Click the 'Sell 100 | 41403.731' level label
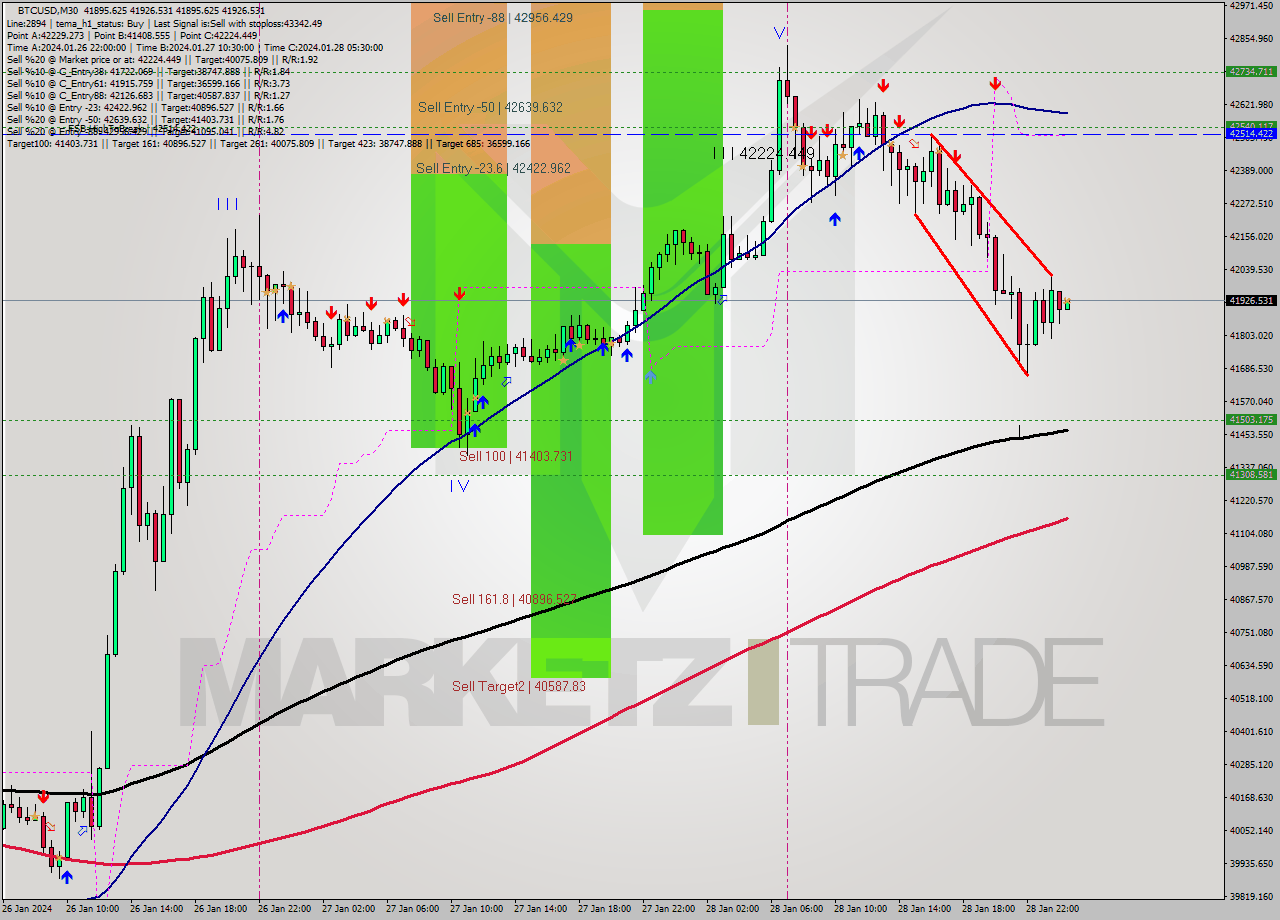Image resolution: width=1280 pixels, height=920 pixels. click(x=516, y=456)
